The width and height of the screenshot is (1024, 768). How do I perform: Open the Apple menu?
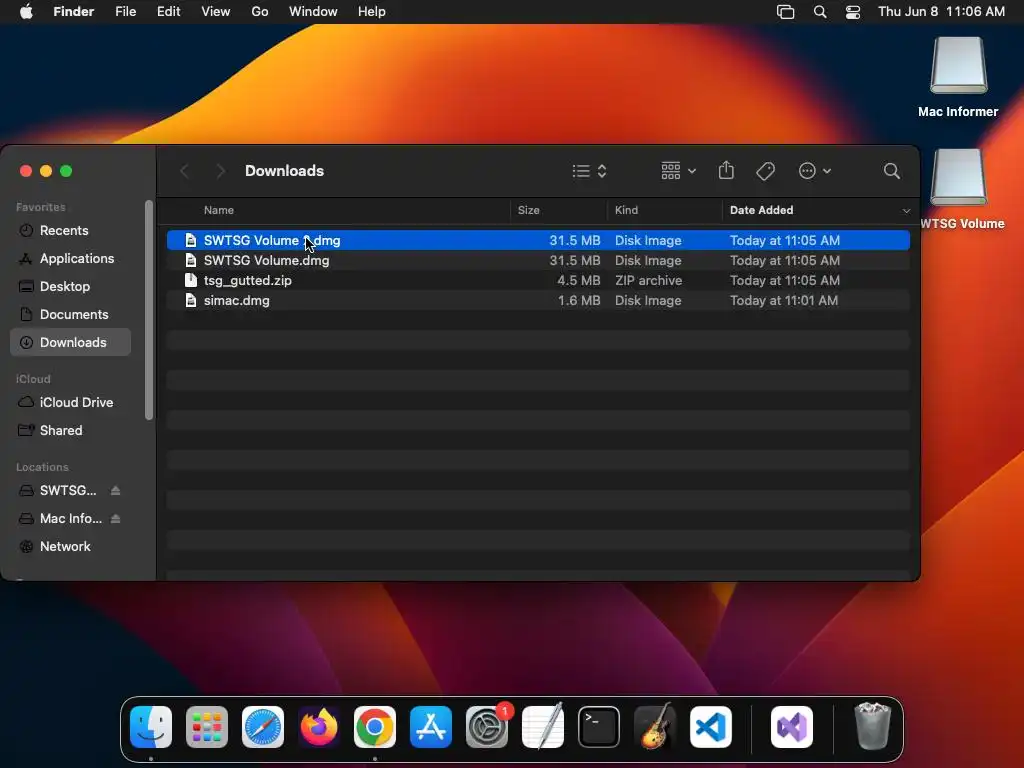tap(26, 12)
